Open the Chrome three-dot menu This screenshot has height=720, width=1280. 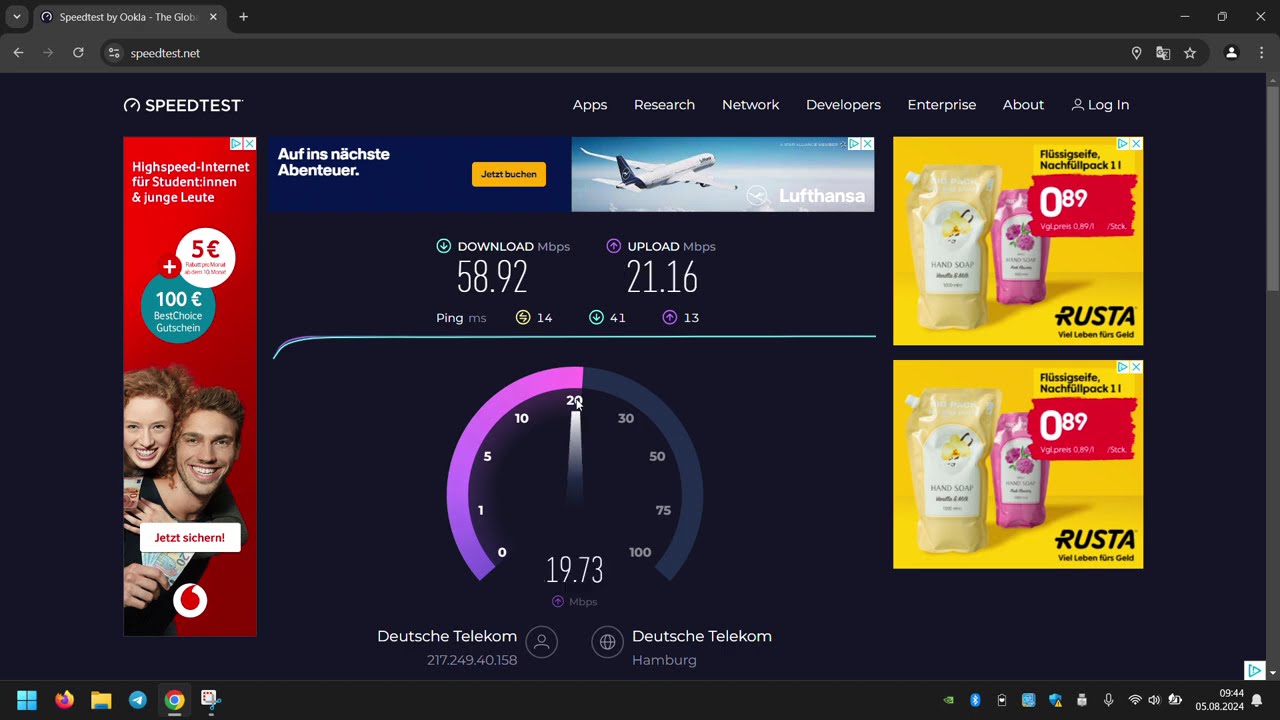(1261, 53)
